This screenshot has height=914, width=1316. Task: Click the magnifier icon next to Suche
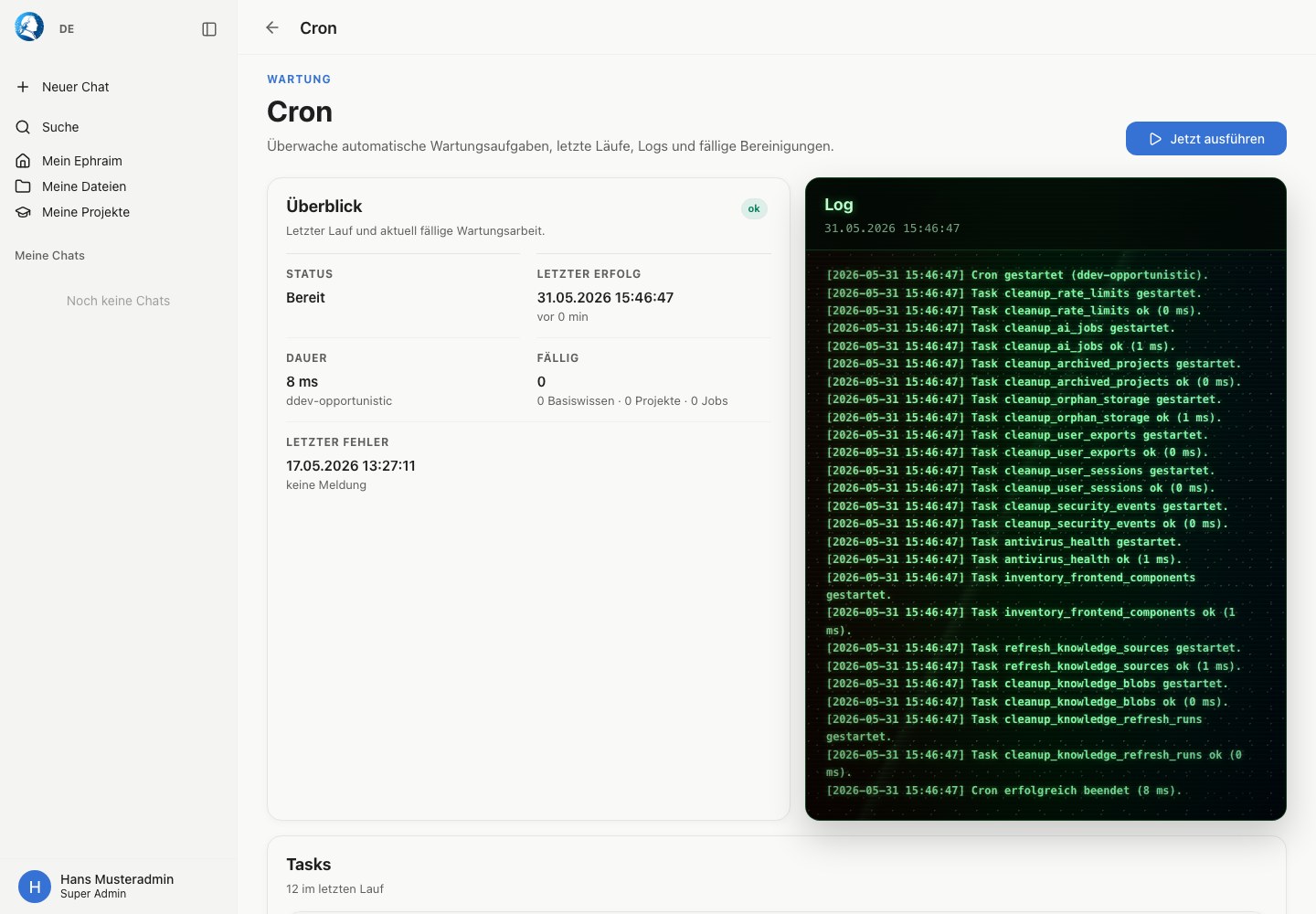tap(23, 127)
